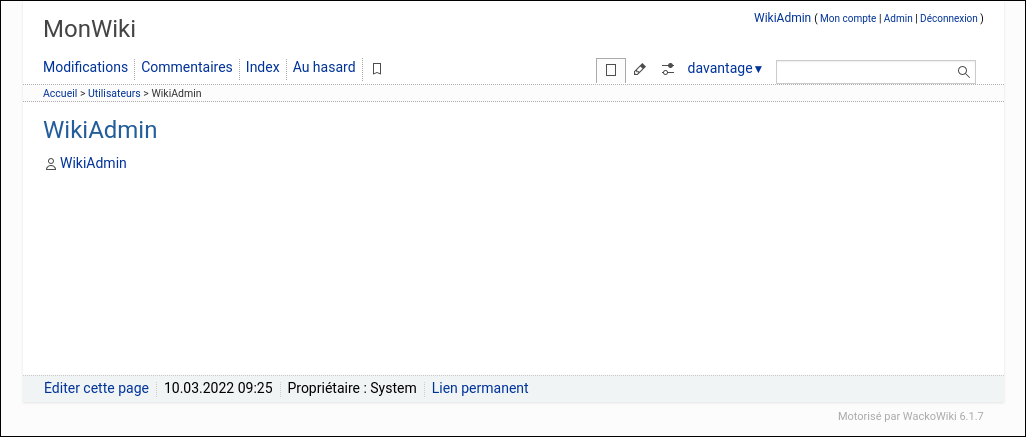Expand the 'davantage' dropdown menu

[724, 69]
